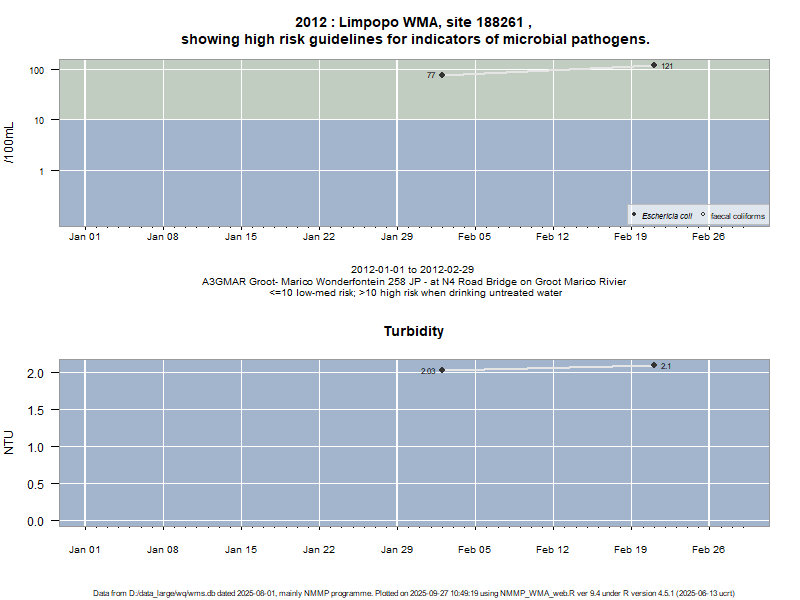
Task: Click the faecal coliforms legend marker
Action: 703,215
